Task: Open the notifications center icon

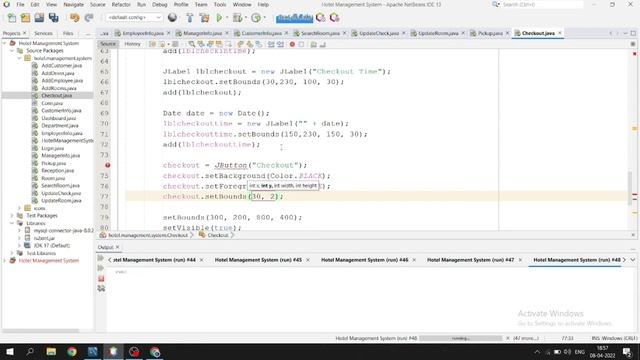Action: [627, 351]
